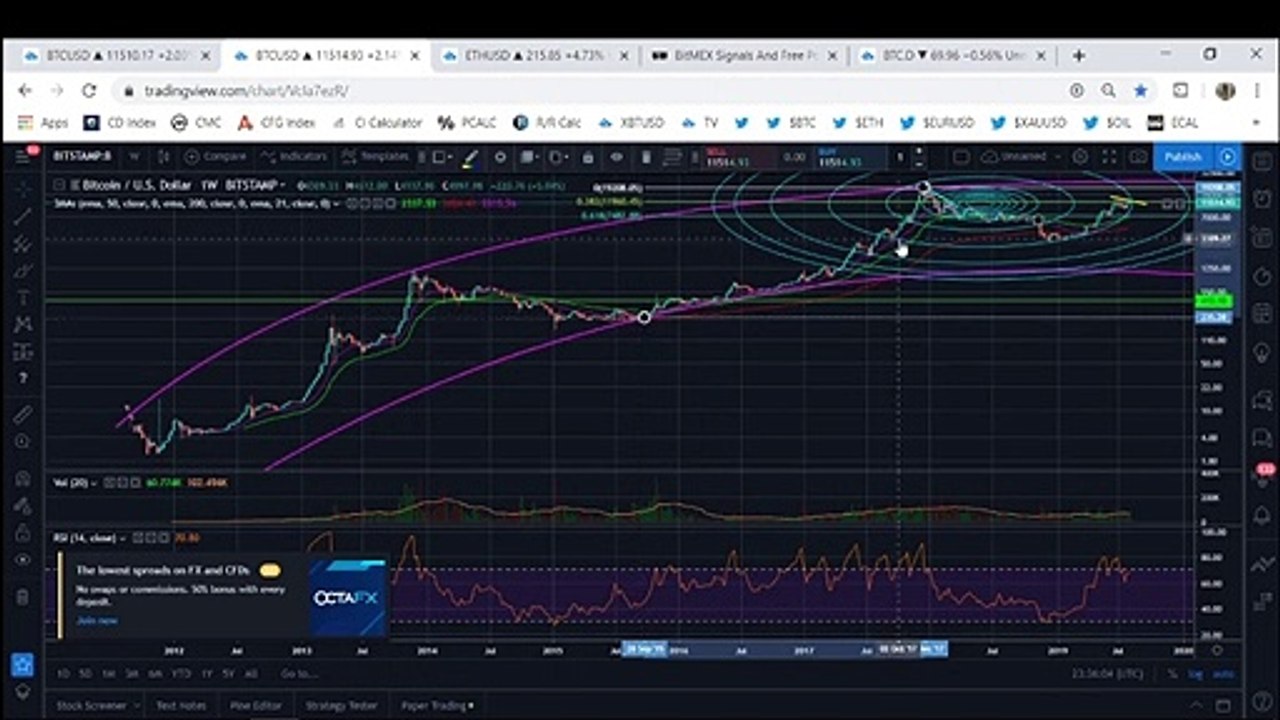Select the All time range
Viewport: 1280px width, 720px height.
[251, 674]
